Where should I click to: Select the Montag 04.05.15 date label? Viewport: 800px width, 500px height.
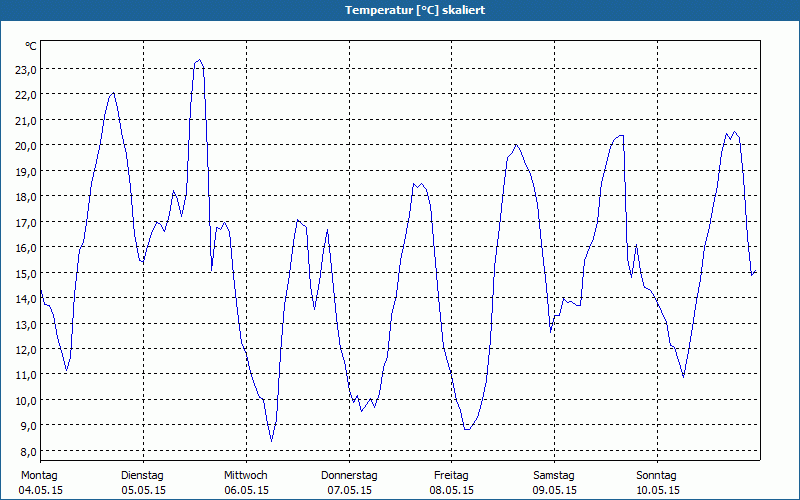coord(40,483)
